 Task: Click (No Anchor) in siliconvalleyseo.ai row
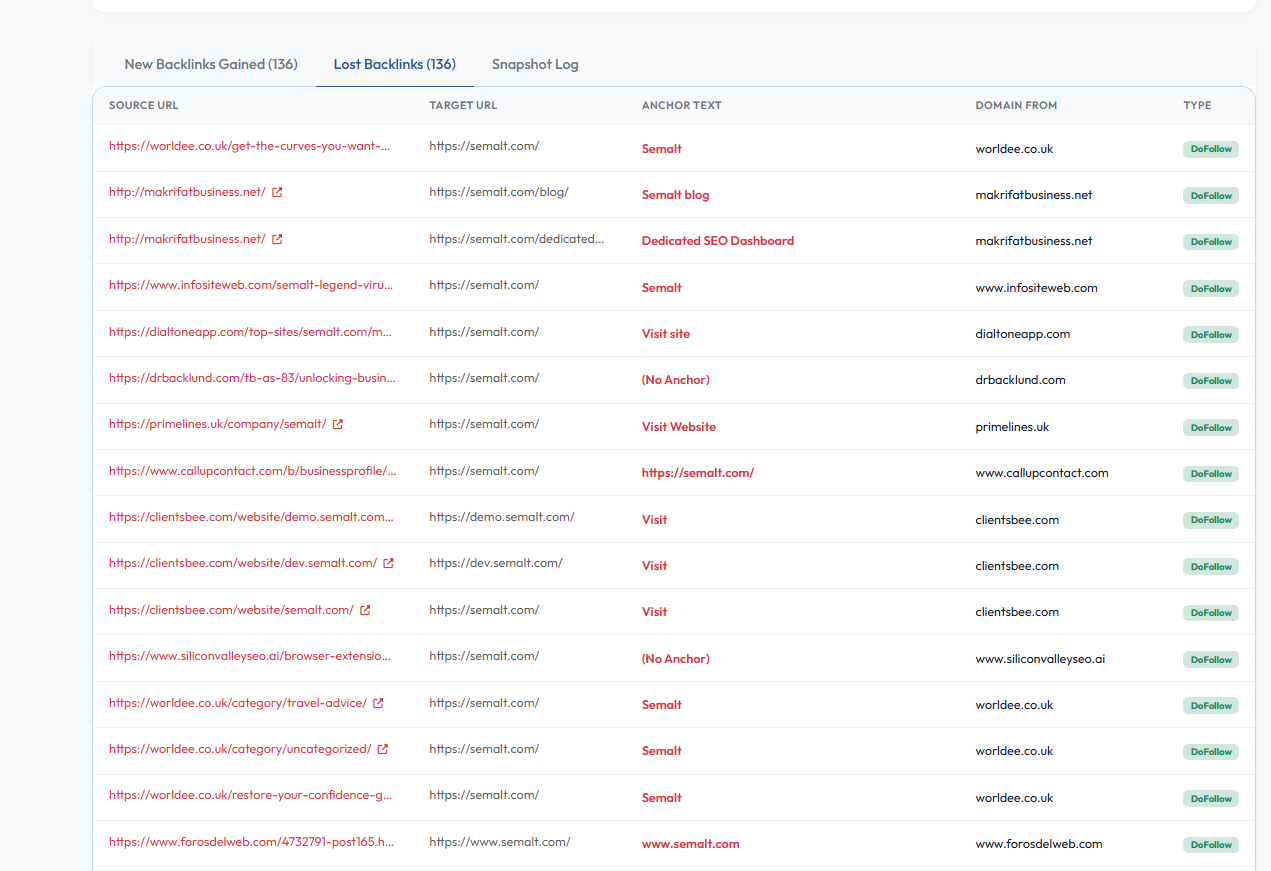tap(676, 659)
